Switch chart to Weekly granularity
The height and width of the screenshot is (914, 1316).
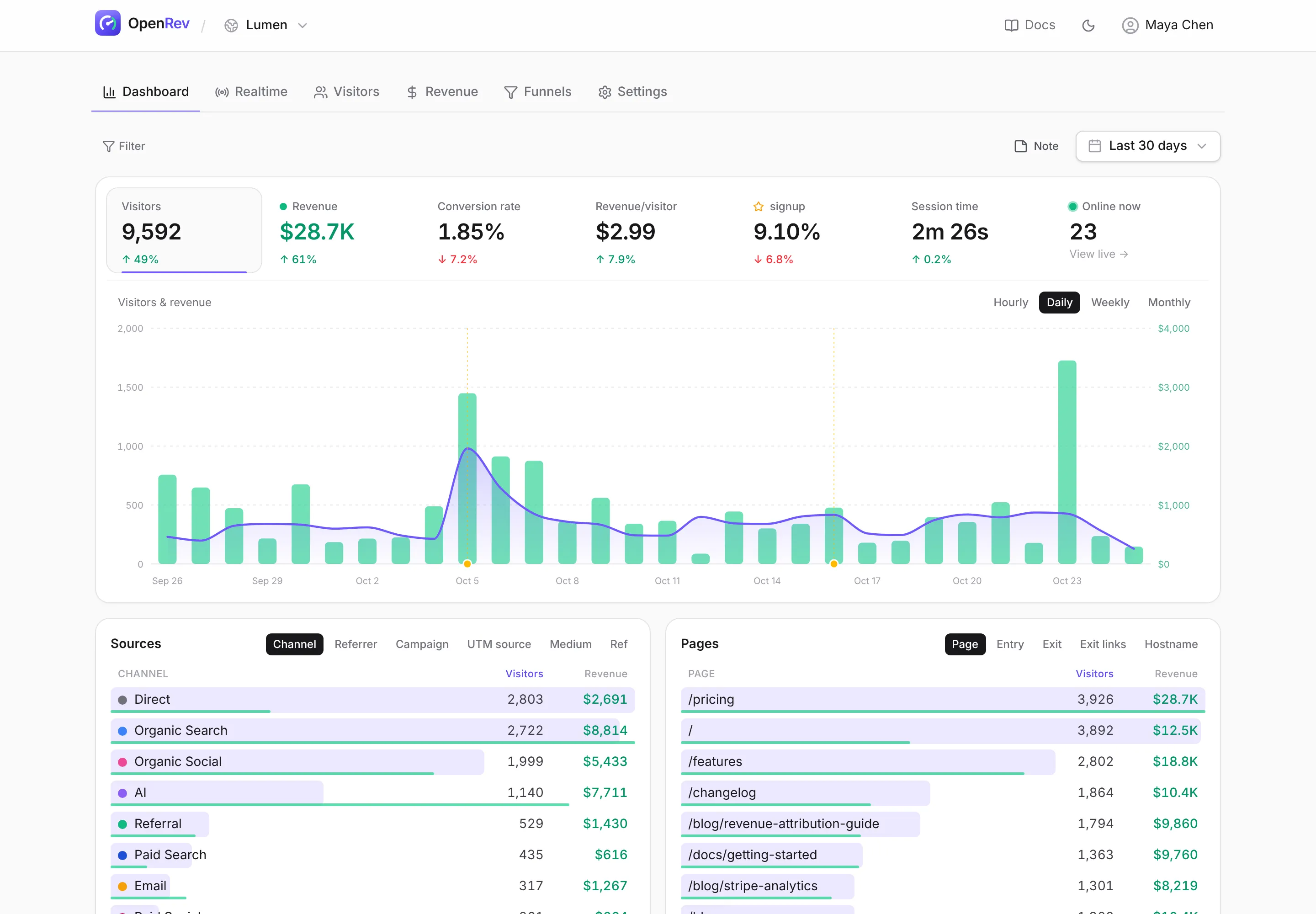click(1110, 303)
